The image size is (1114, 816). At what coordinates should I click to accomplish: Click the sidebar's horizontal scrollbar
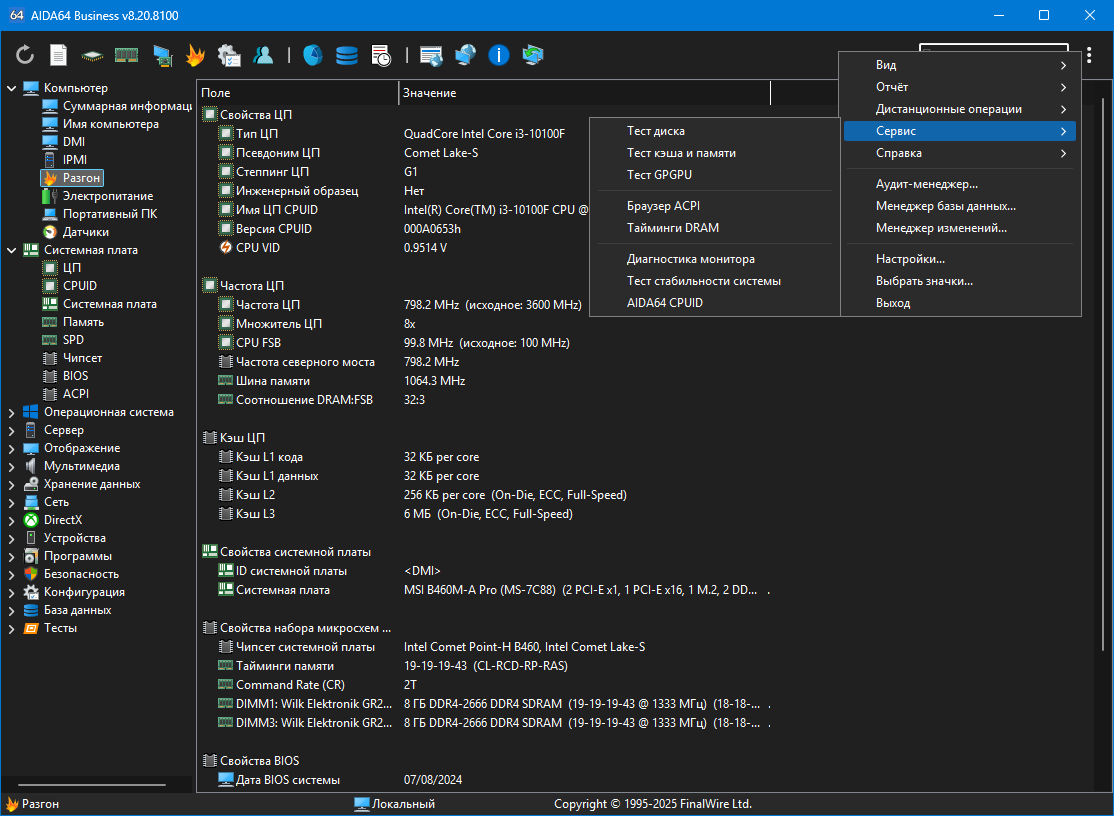click(x=93, y=784)
